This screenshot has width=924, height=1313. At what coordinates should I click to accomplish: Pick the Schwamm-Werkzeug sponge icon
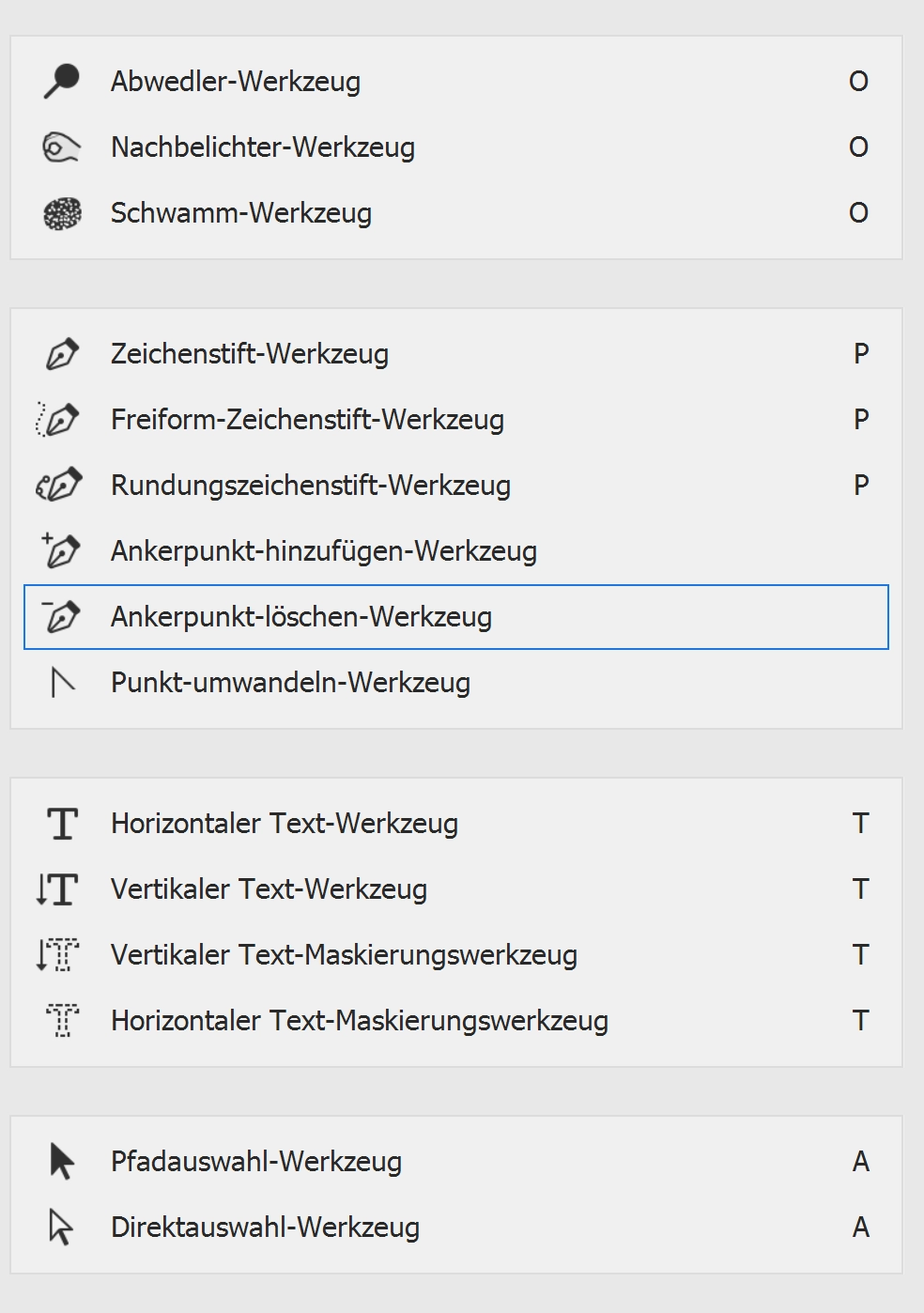pyautogui.click(x=62, y=213)
